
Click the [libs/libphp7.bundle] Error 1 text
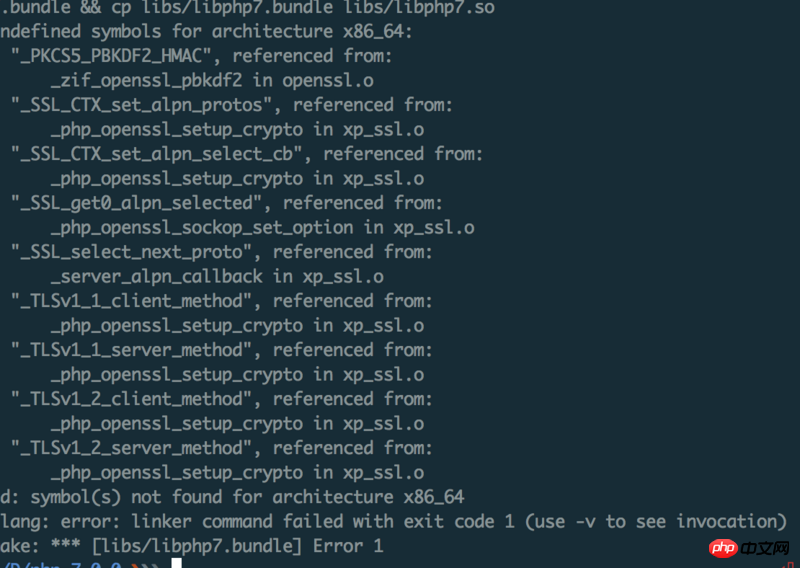(x=237, y=546)
